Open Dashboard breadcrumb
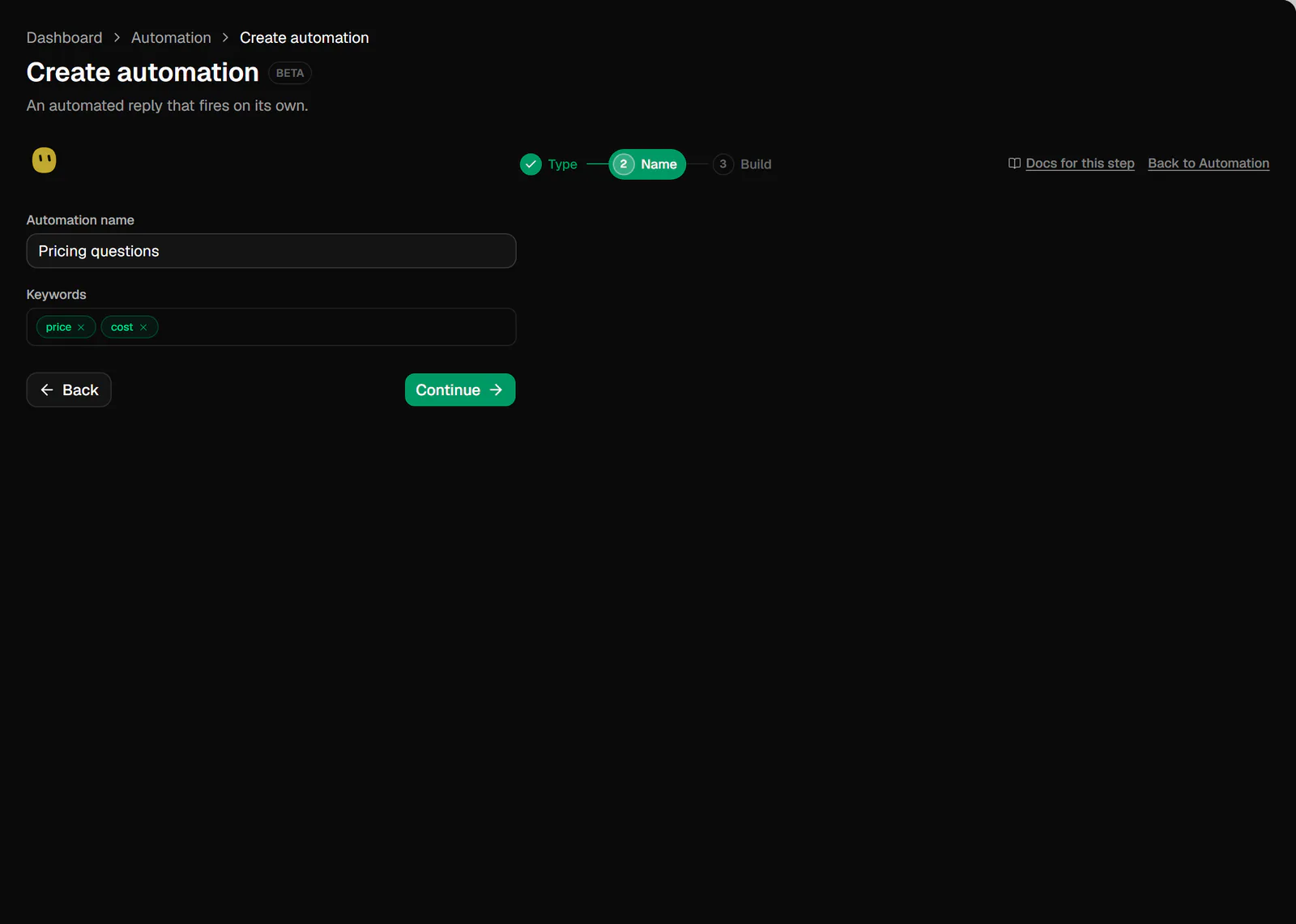 coord(64,38)
